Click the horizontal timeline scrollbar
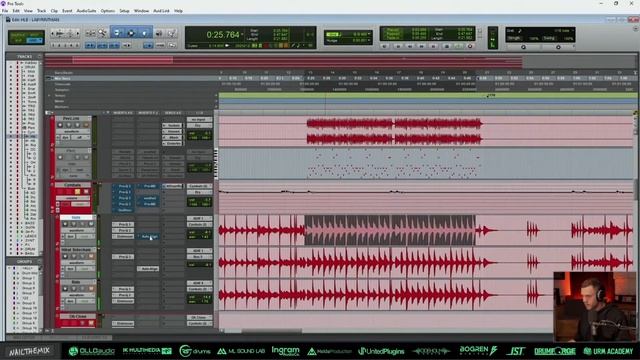The width and height of the screenshot is (640, 360). [x=271, y=331]
